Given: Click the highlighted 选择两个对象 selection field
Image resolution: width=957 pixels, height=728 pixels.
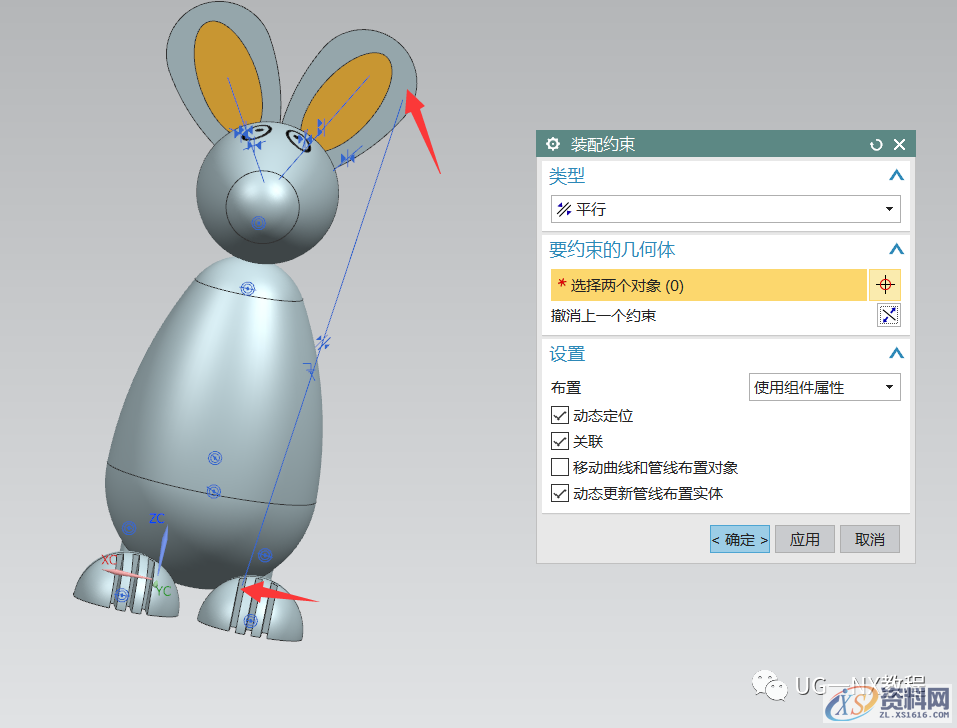Looking at the screenshot, I should 708,285.
